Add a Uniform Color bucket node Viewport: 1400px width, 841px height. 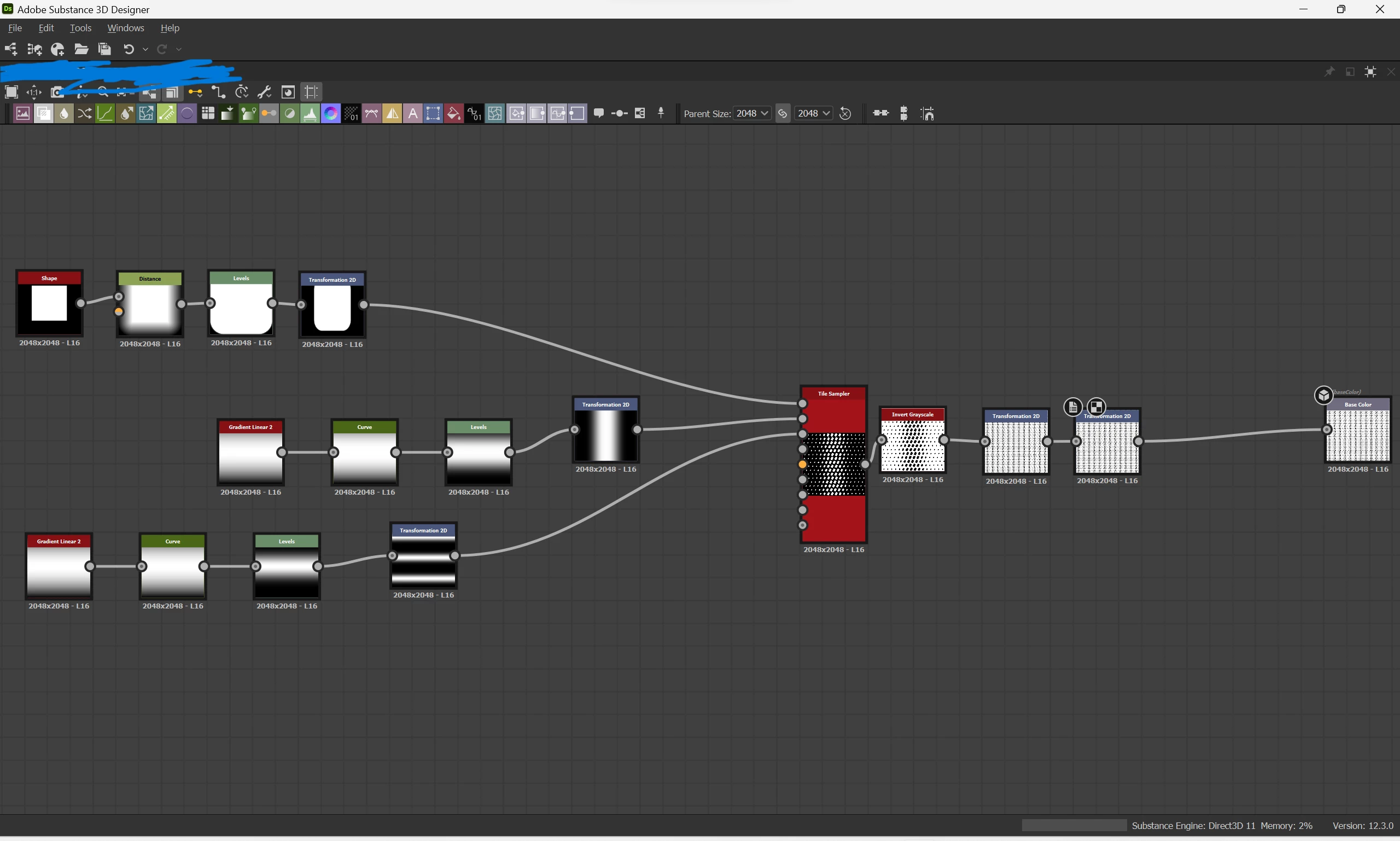(453, 113)
